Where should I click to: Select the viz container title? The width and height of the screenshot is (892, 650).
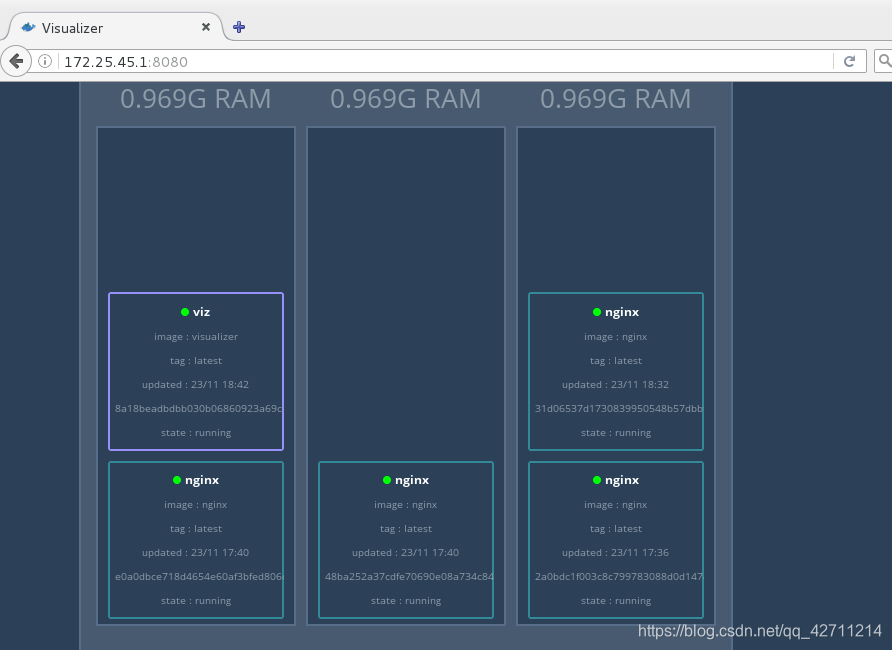point(201,312)
